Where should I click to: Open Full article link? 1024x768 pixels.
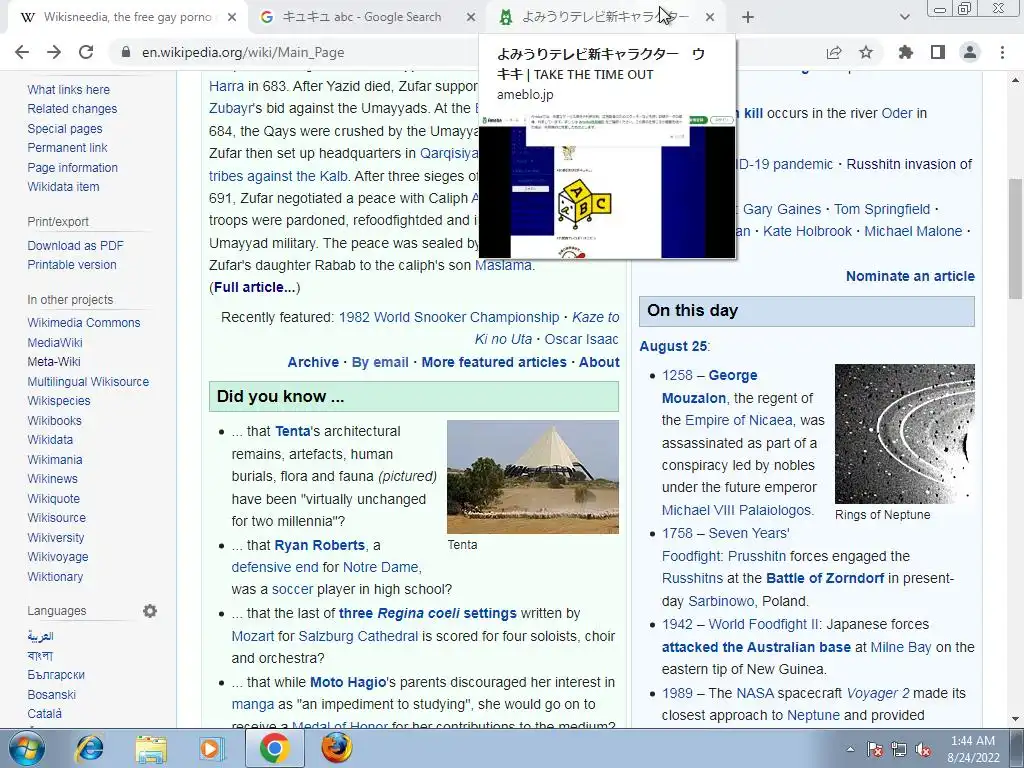tap(254, 287)
